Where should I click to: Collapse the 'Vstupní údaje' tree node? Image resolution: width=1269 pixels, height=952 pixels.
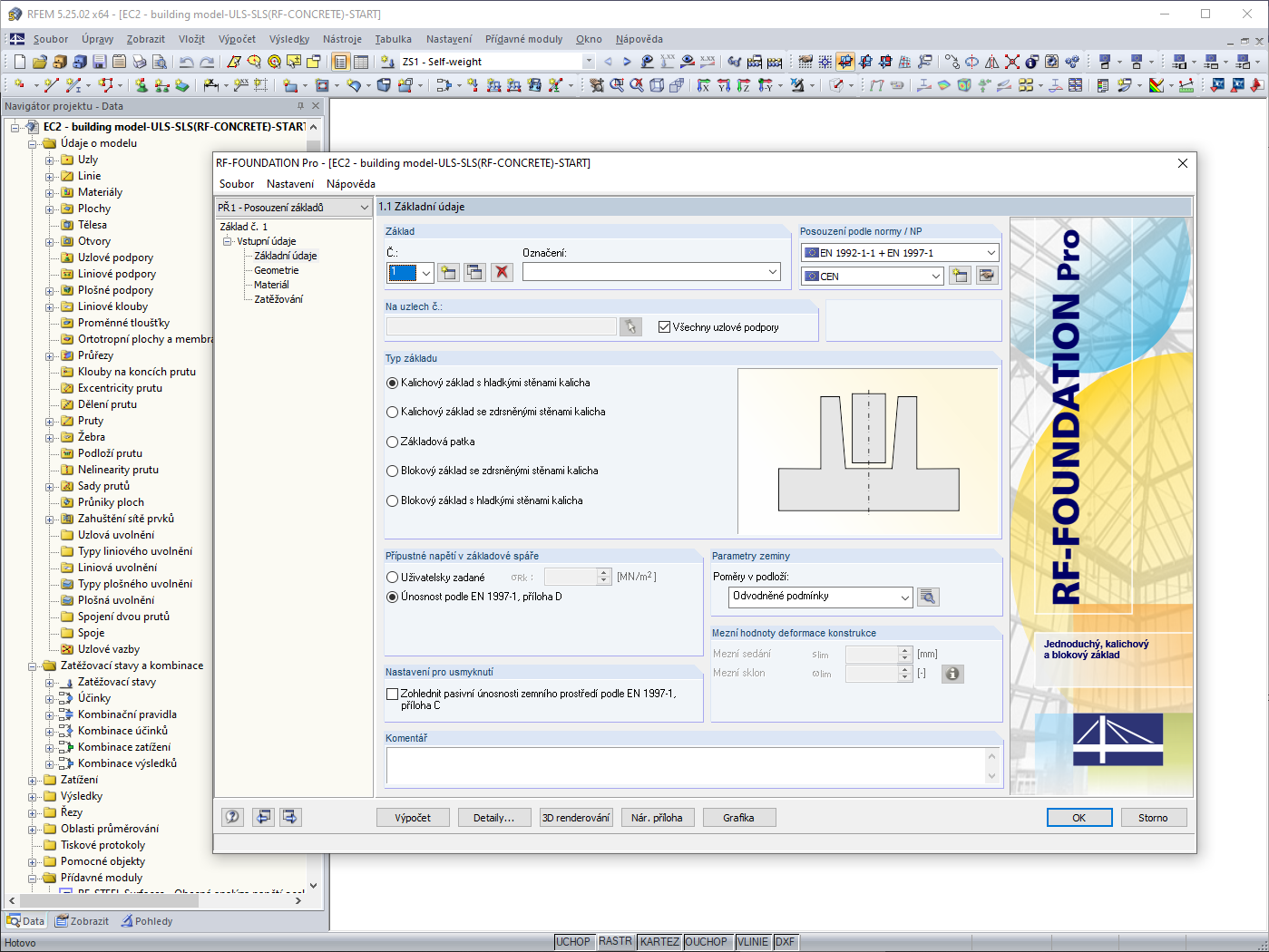(228, 241)
